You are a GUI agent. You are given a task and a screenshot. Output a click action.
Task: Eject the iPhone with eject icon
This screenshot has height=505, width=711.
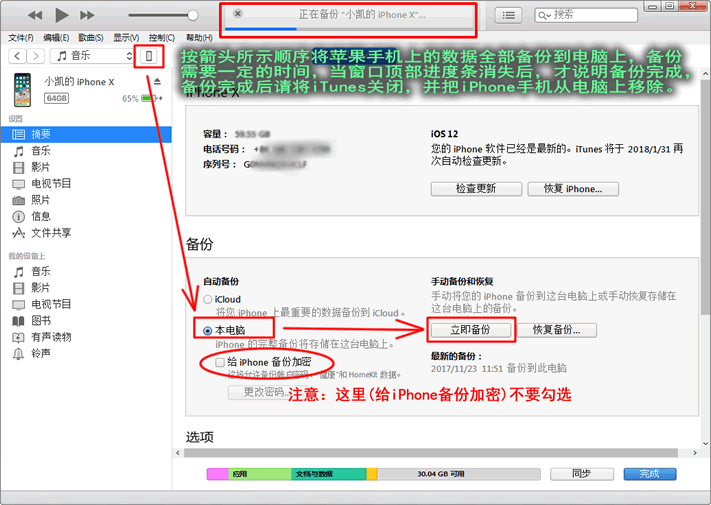pos(157,82)
